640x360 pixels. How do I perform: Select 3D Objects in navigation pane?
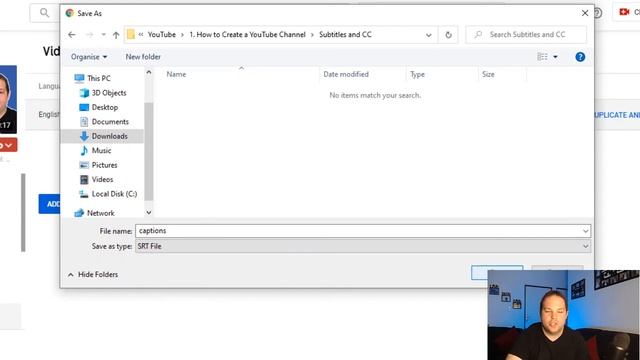[109, 93]
